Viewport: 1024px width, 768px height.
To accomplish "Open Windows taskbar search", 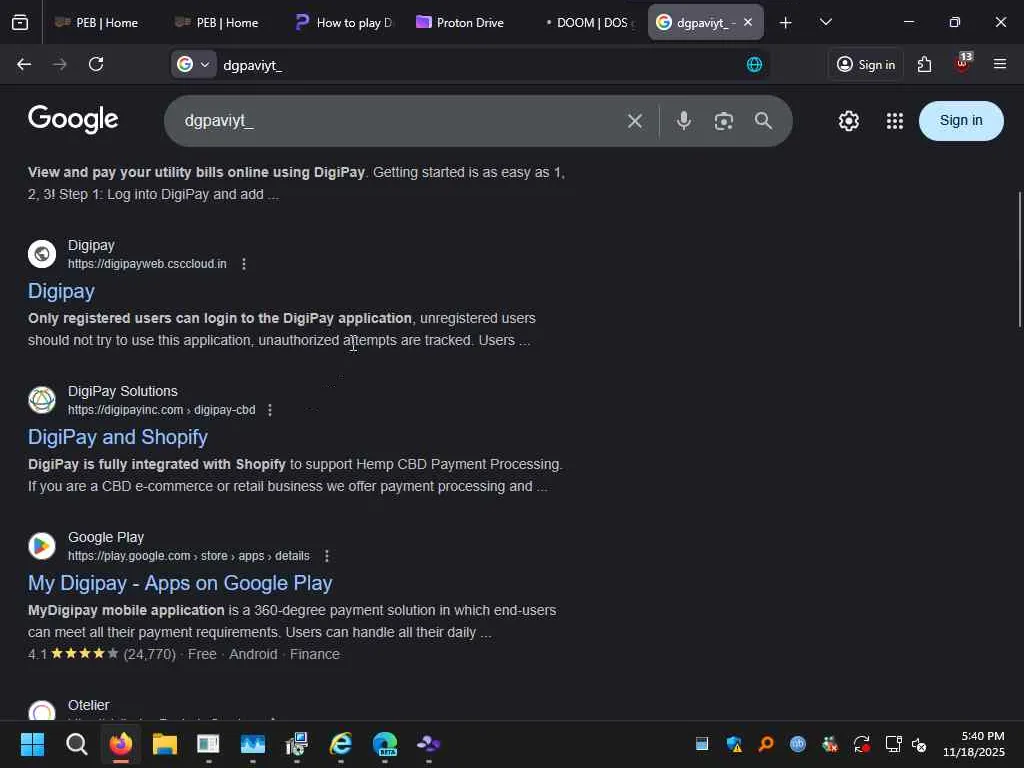I will point(76,744).
